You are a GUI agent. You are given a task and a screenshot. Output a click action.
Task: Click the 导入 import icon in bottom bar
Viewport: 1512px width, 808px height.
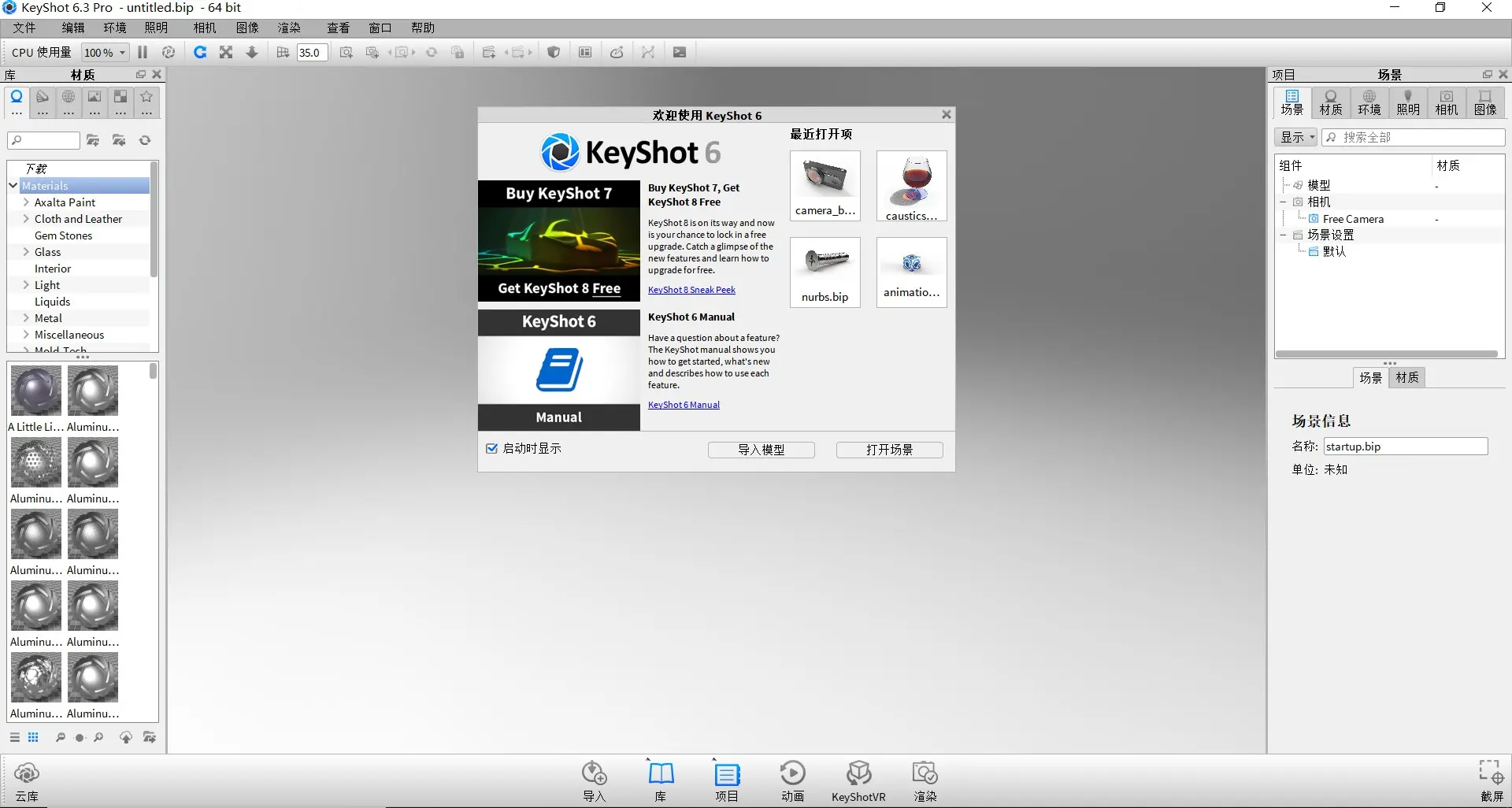595,781
